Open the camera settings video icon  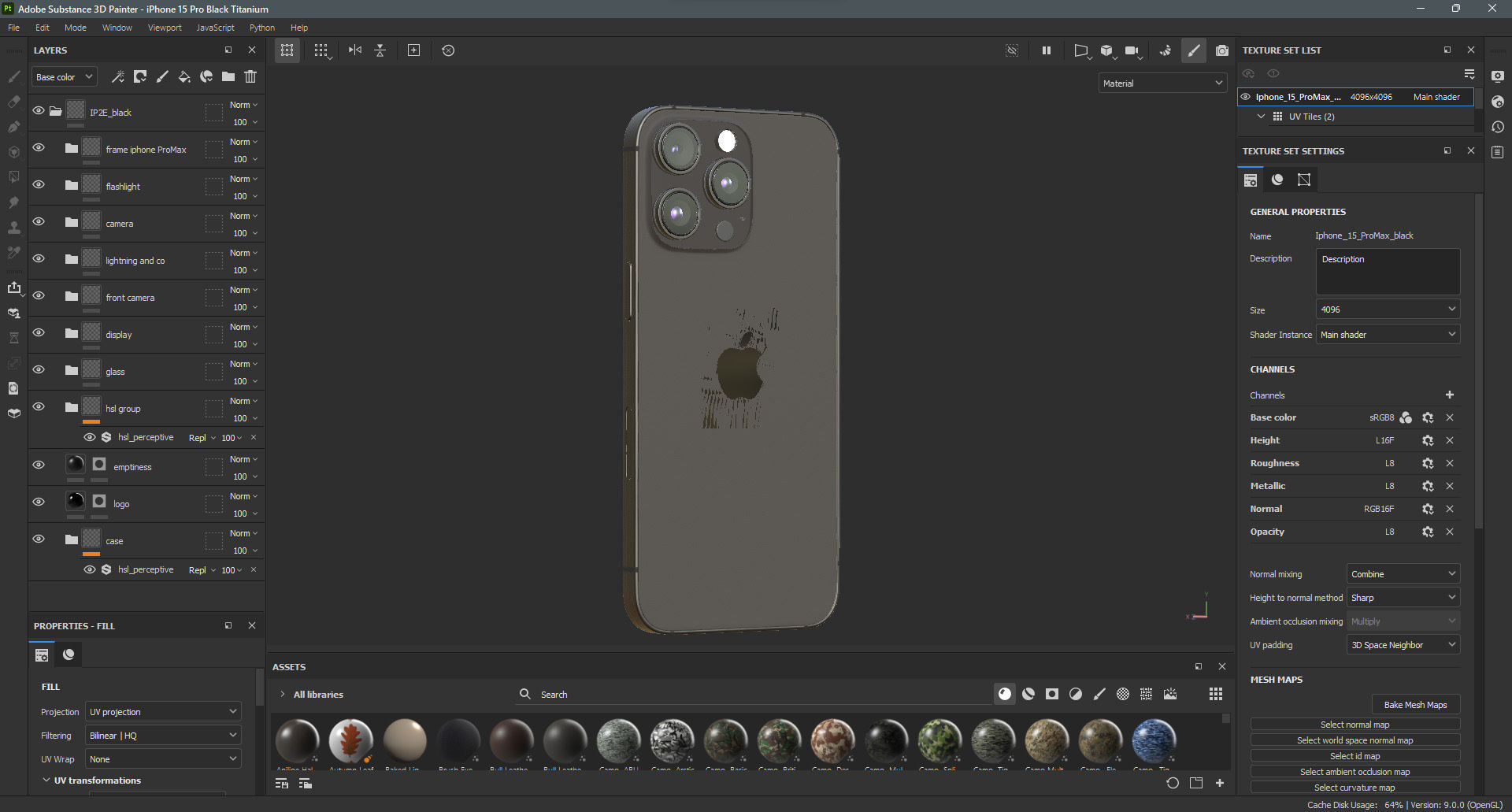click(x=1132, y=50)
